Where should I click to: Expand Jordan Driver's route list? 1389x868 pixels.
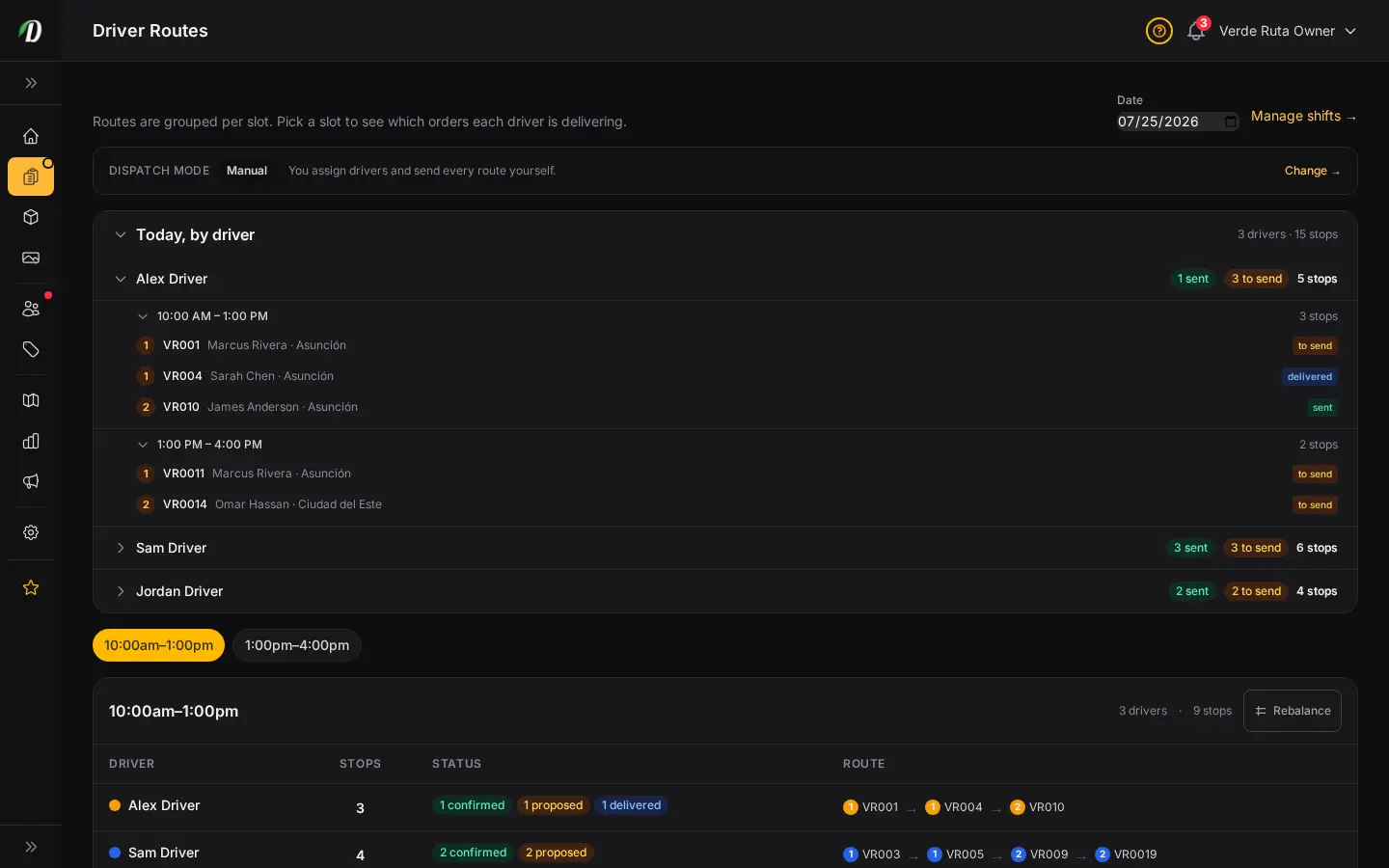121,591
